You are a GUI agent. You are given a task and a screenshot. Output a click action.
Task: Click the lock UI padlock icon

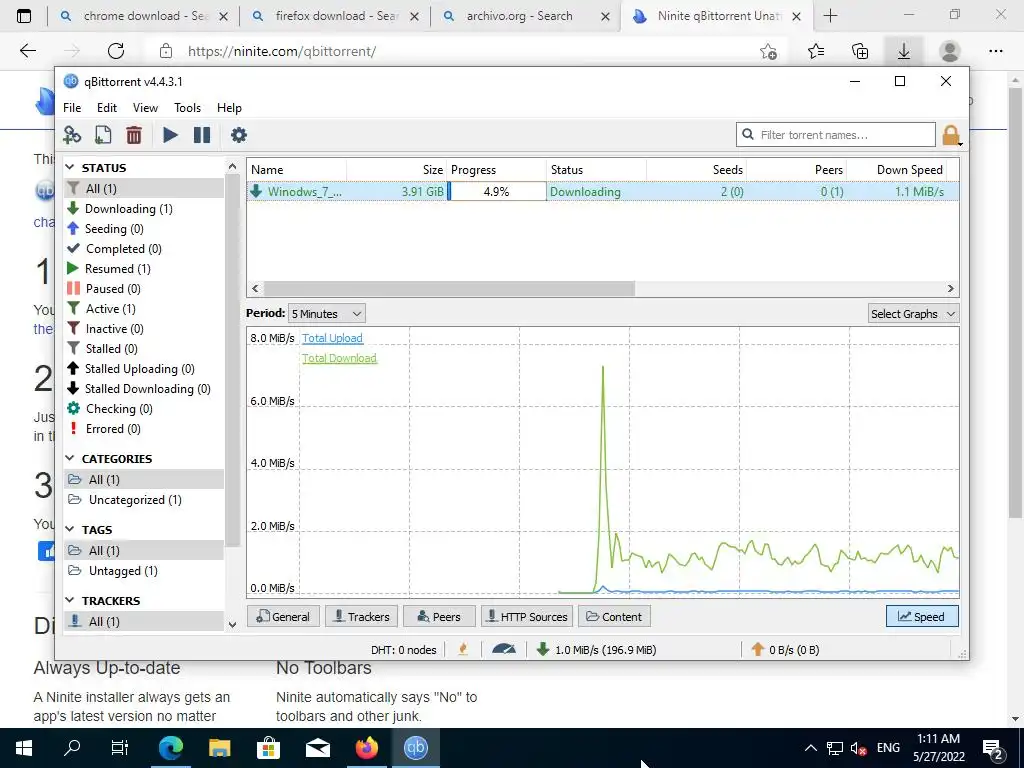(x=950, y=135)
